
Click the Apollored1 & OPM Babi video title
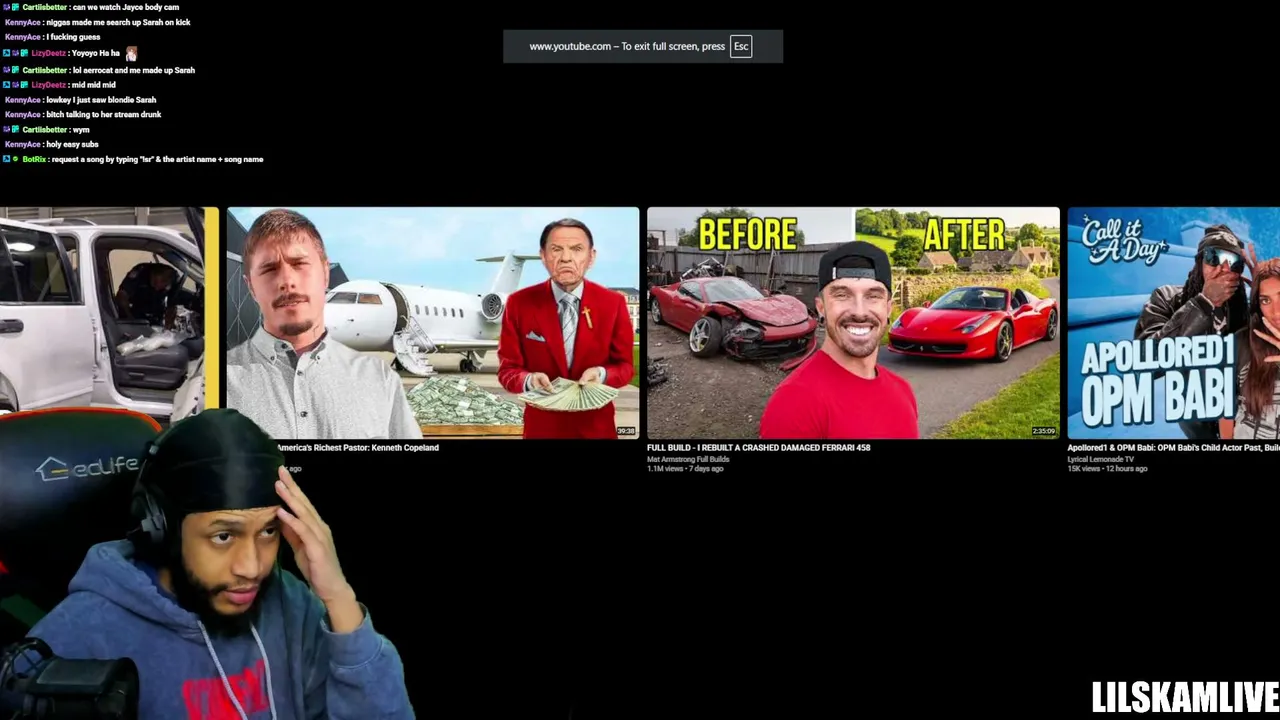1173,448
